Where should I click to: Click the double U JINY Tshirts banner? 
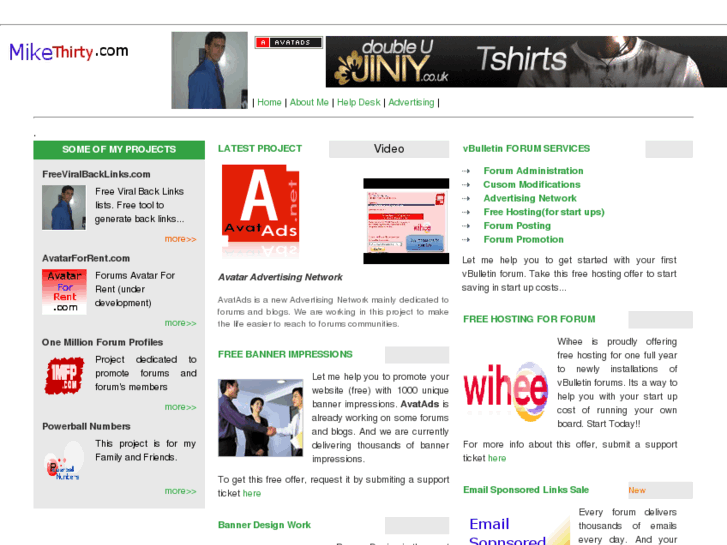pyautogui.click(x=526, y=61)
